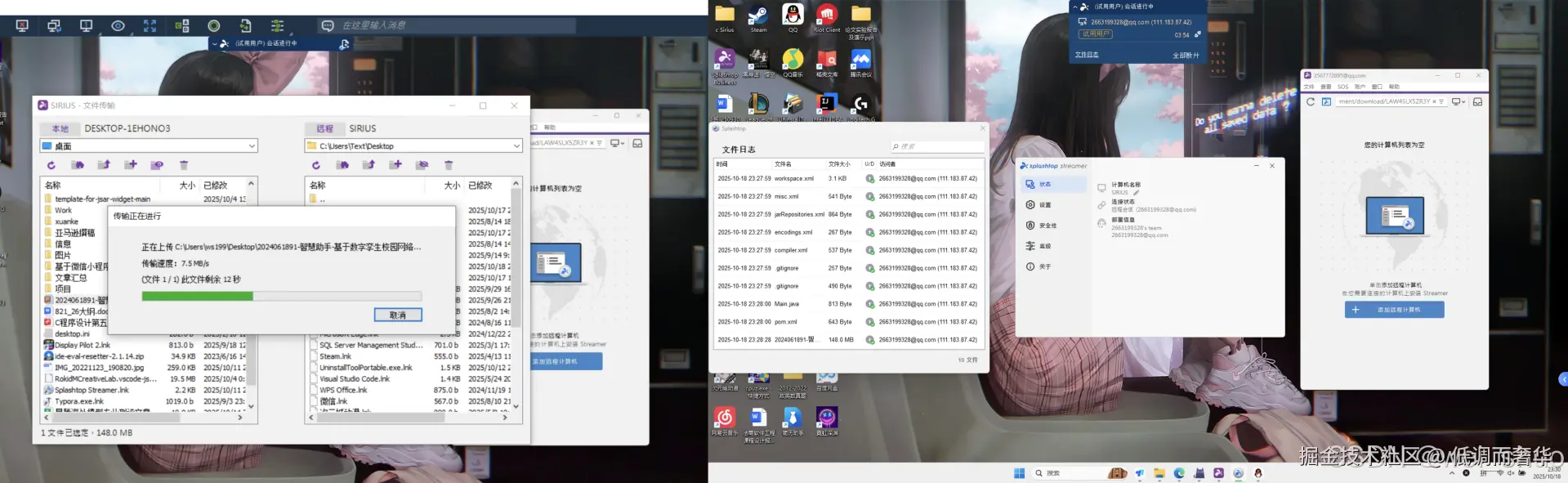Click inbox tray icon in right Splashtop window
This screenshot has width=1568, height=483.
click(1477, 102)
